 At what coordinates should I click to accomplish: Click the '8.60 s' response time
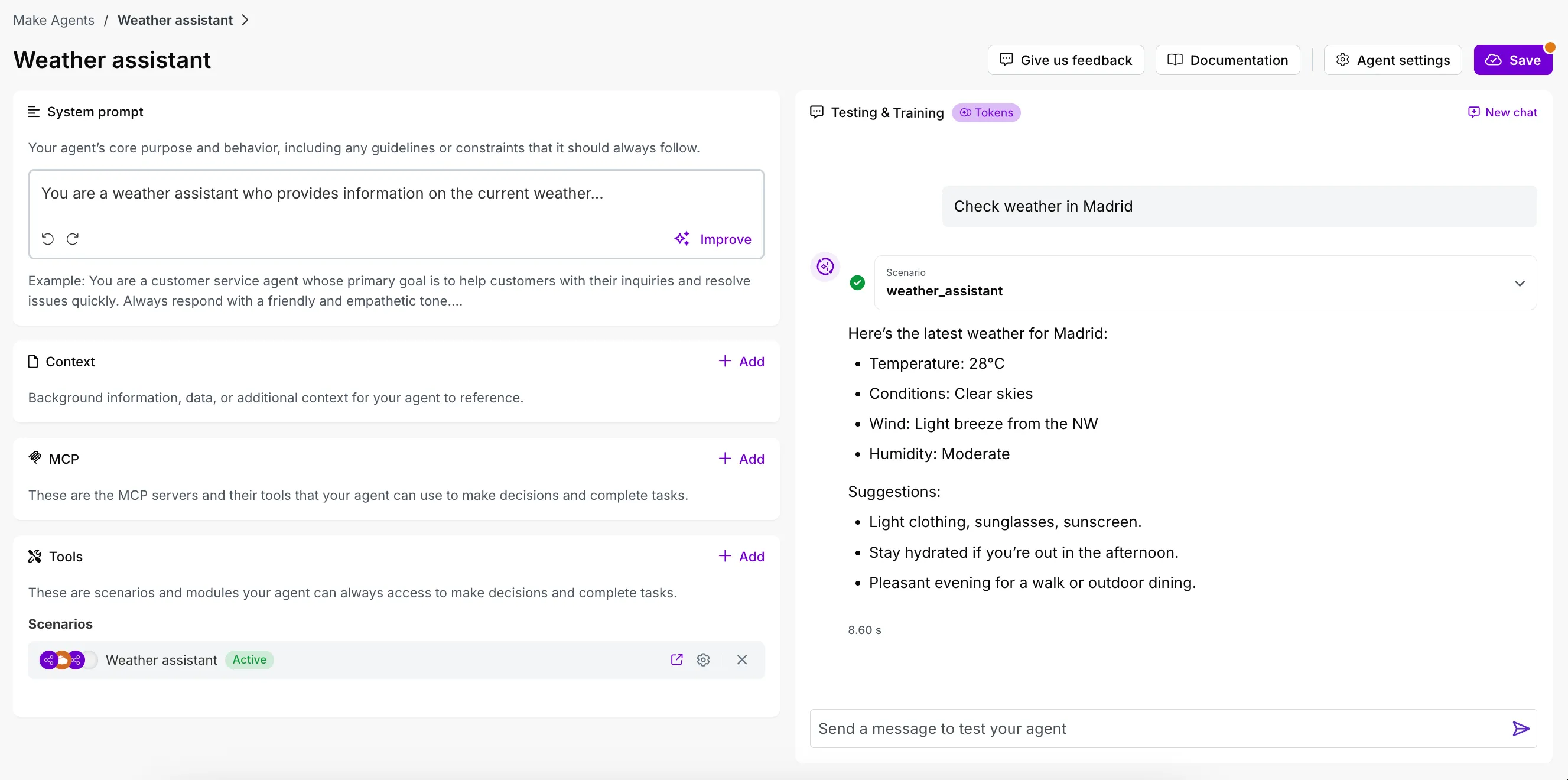coord(864,630)
